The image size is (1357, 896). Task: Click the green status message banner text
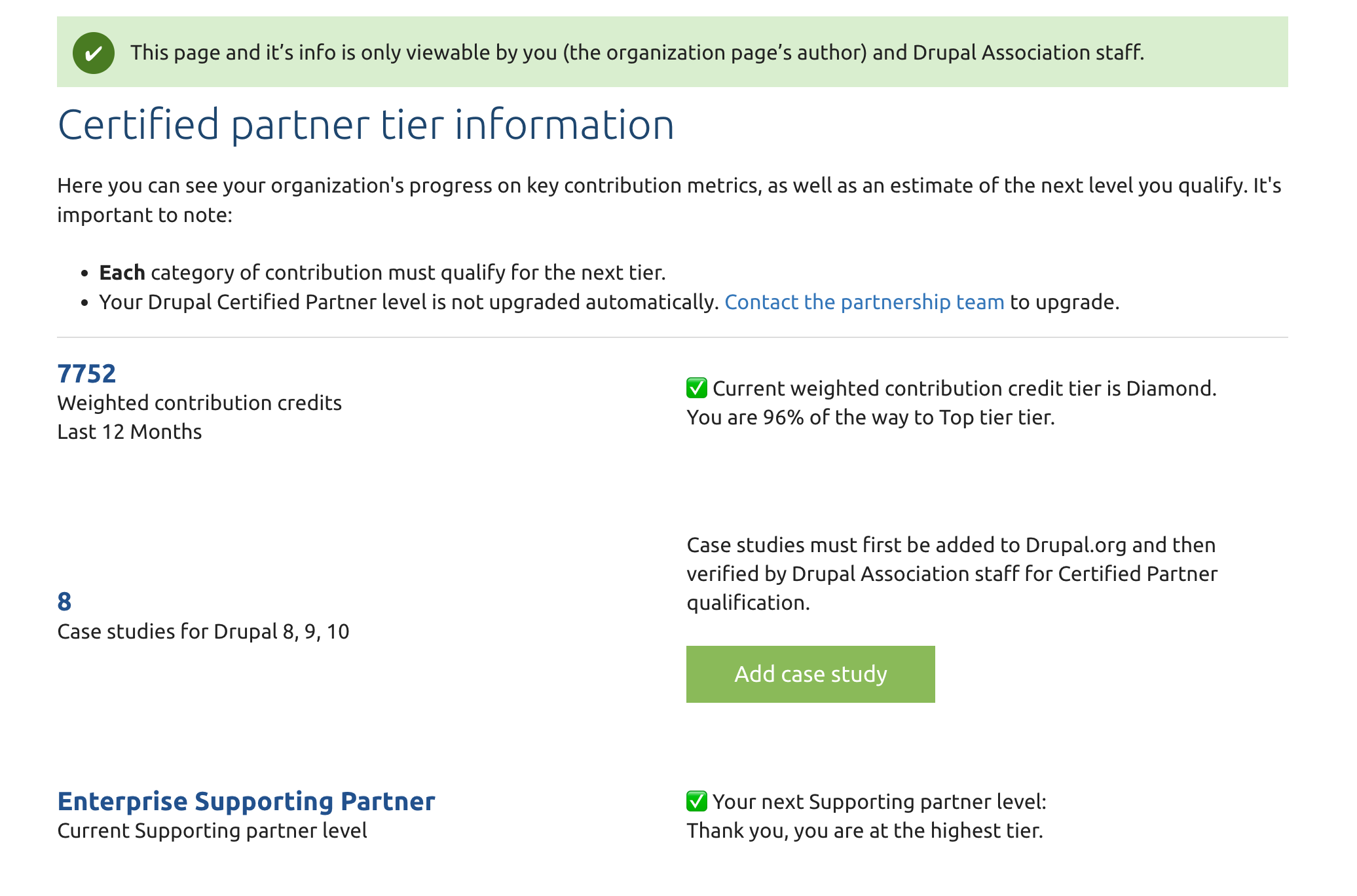(637, 52)
